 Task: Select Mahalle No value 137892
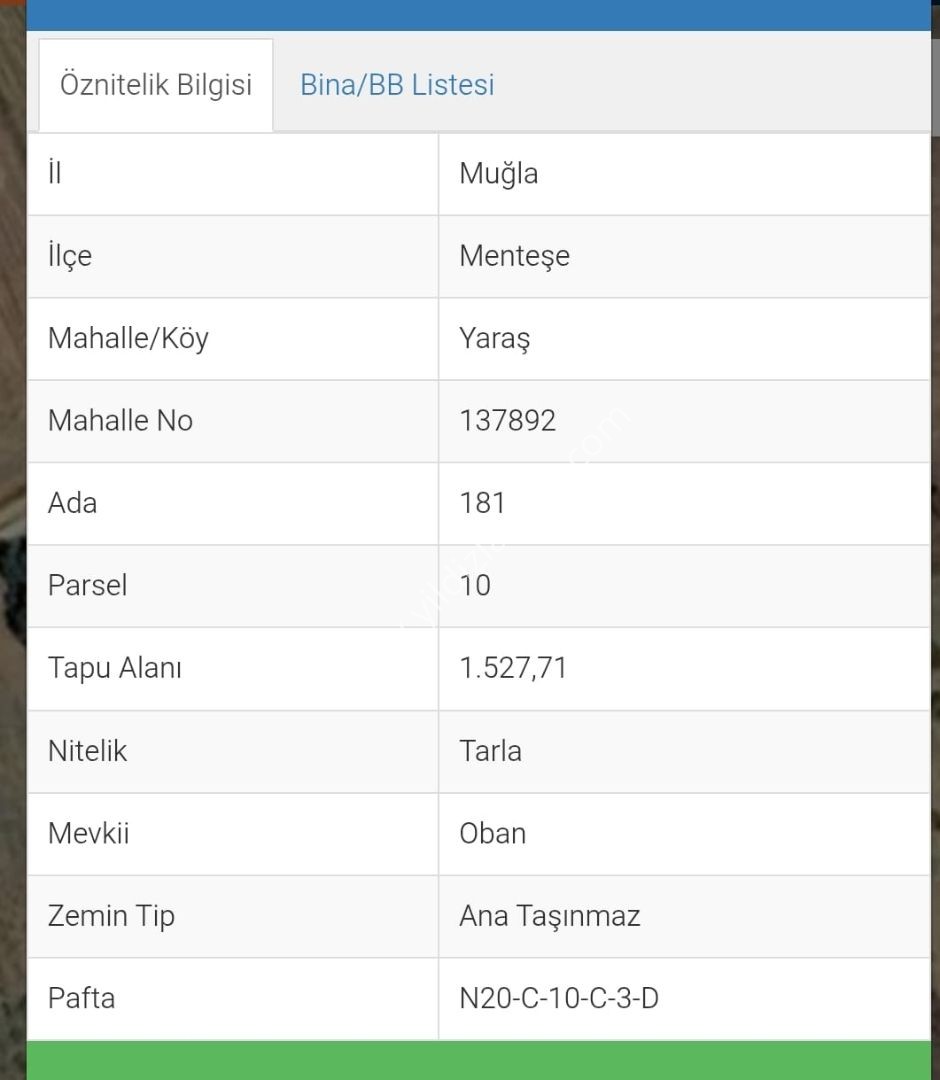(507, 420)
